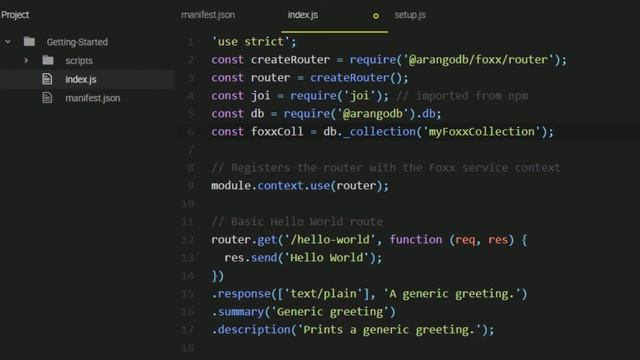Click 'A generic greeting.' string

pyautogui.click(x=452, y=293)
